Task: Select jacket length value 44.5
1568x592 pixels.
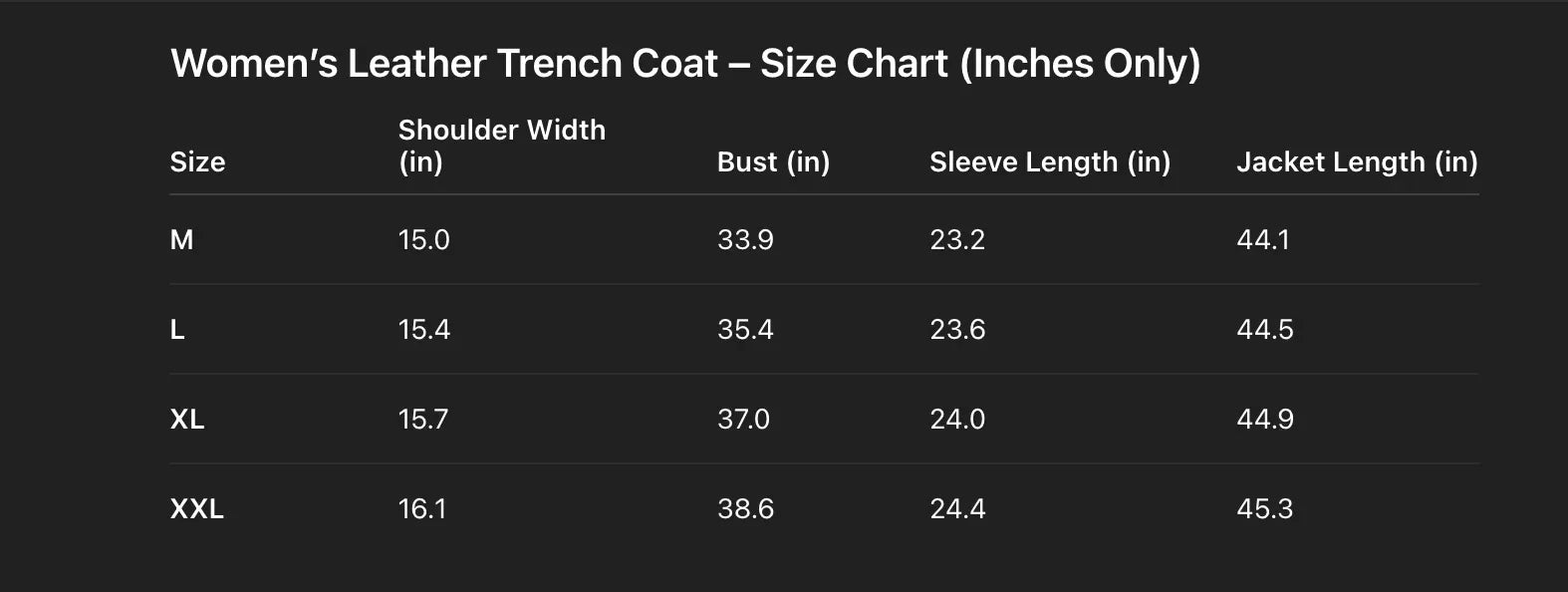Action: point(1264,329)
